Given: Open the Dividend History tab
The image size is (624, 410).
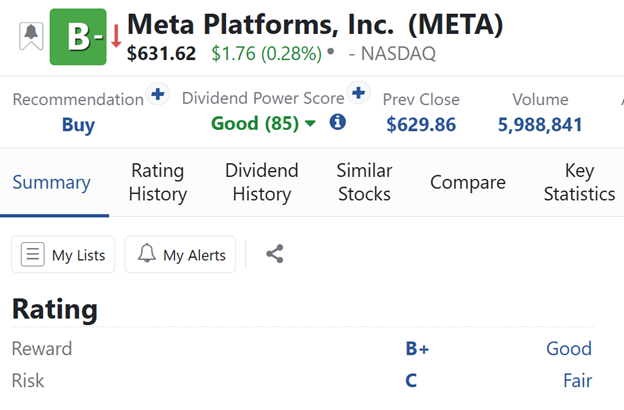Looking at the screenshot, I should point(261,182).
